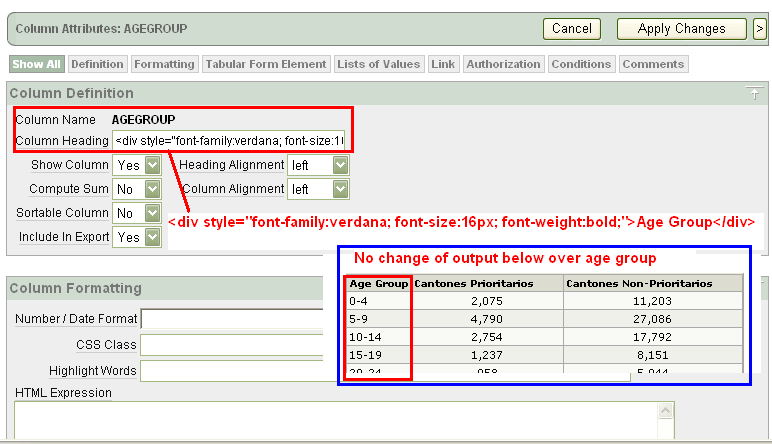Expand the Compute Sum dropdown
The width and height of the screenshot is (772, 444).
(x=137, y=189)
